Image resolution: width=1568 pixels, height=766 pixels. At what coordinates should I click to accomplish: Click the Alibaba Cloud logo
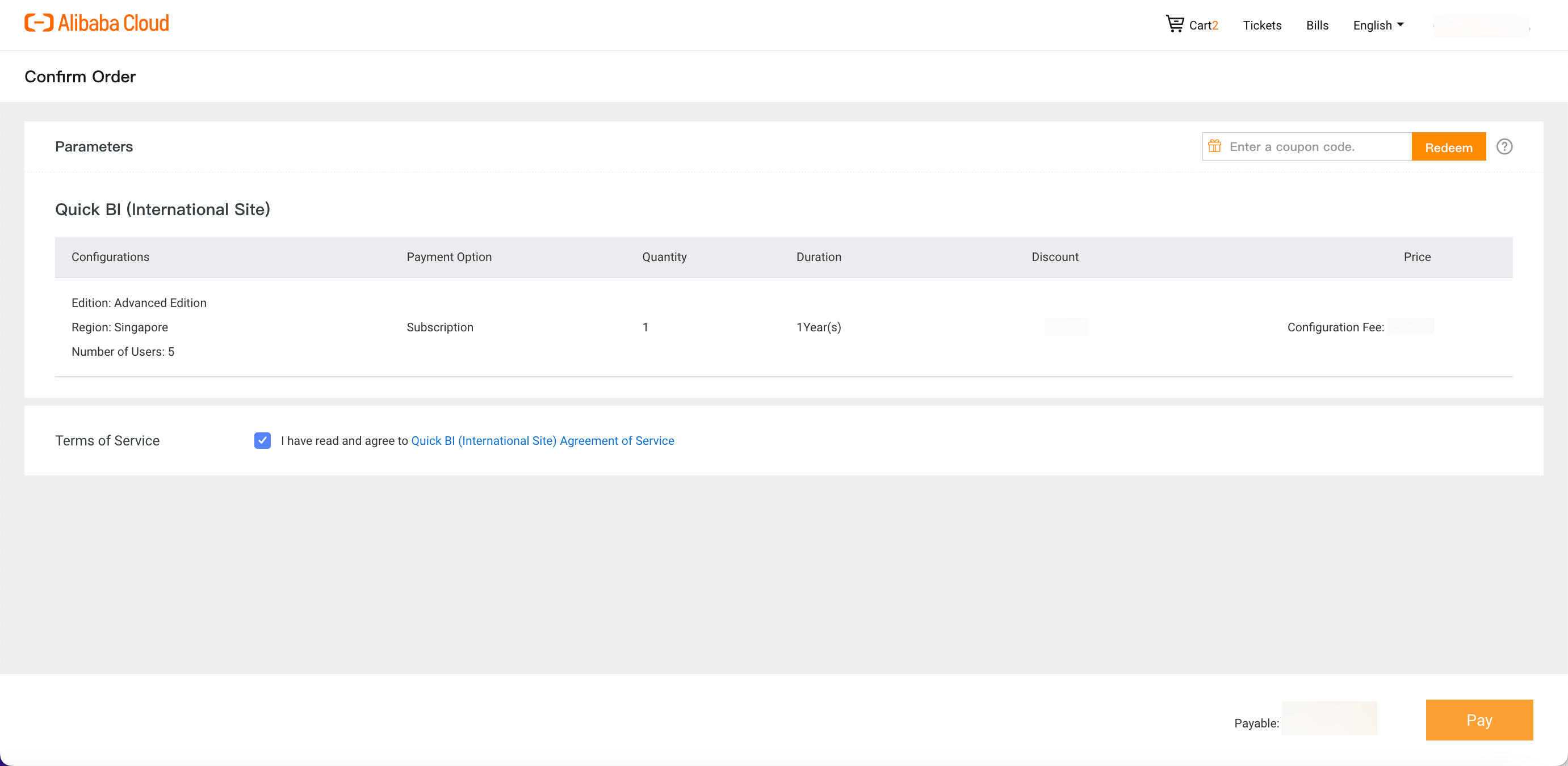pos(97,23)
